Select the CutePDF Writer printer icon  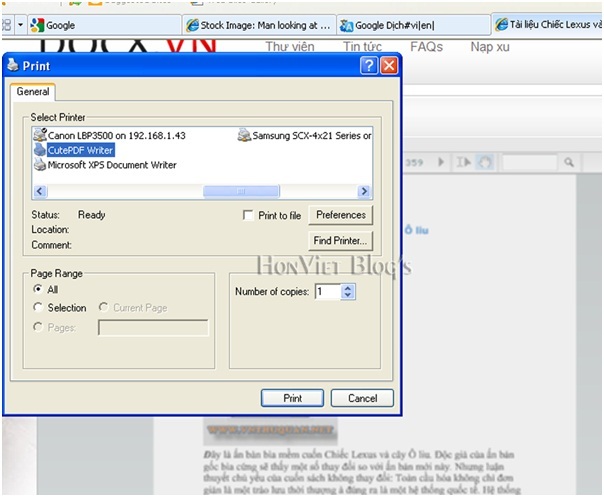coord(40,149)
